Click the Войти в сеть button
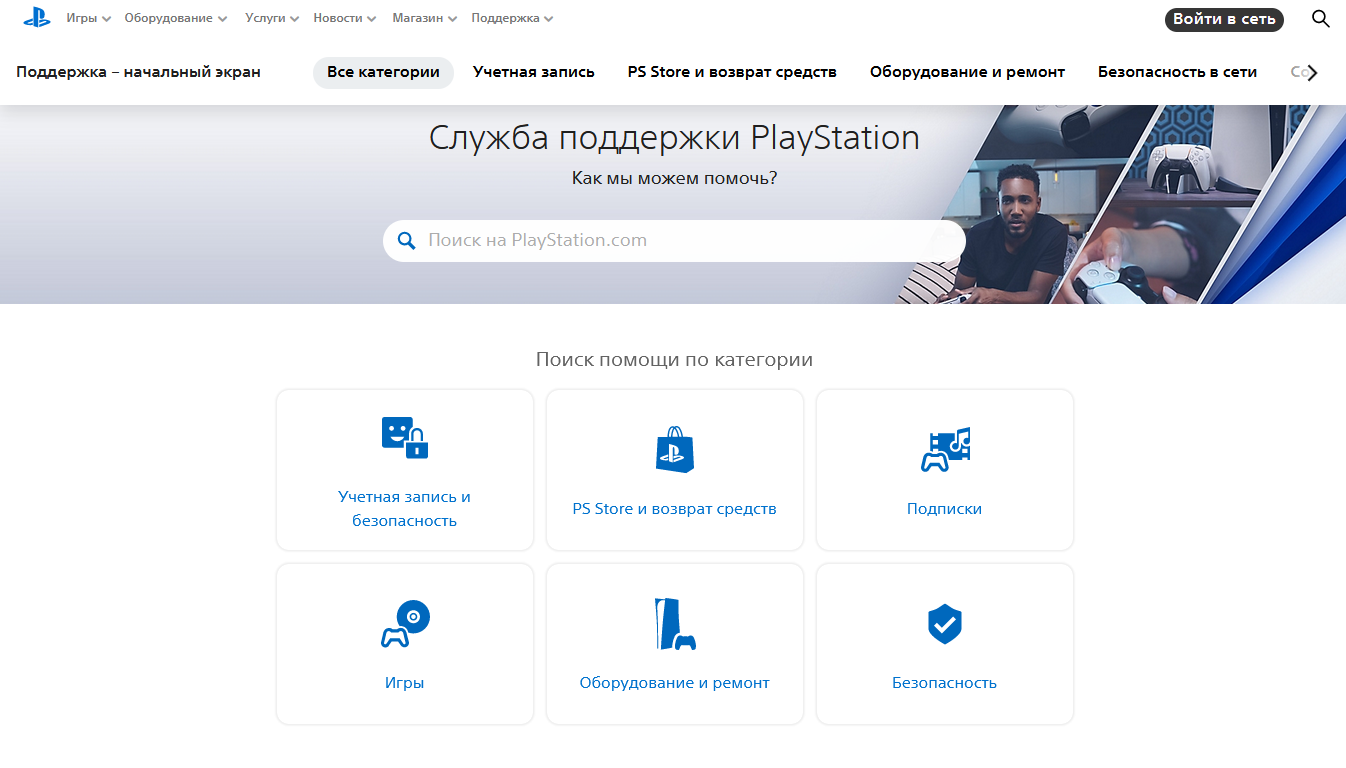This screenshot has height=768, width=1346. pos(1224,19)
